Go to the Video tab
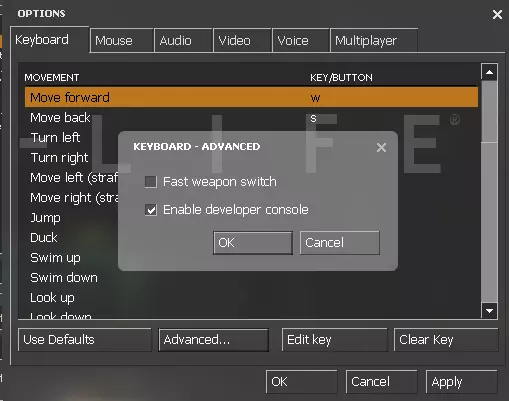Screen dimensions: 509x401 (242, 40)
